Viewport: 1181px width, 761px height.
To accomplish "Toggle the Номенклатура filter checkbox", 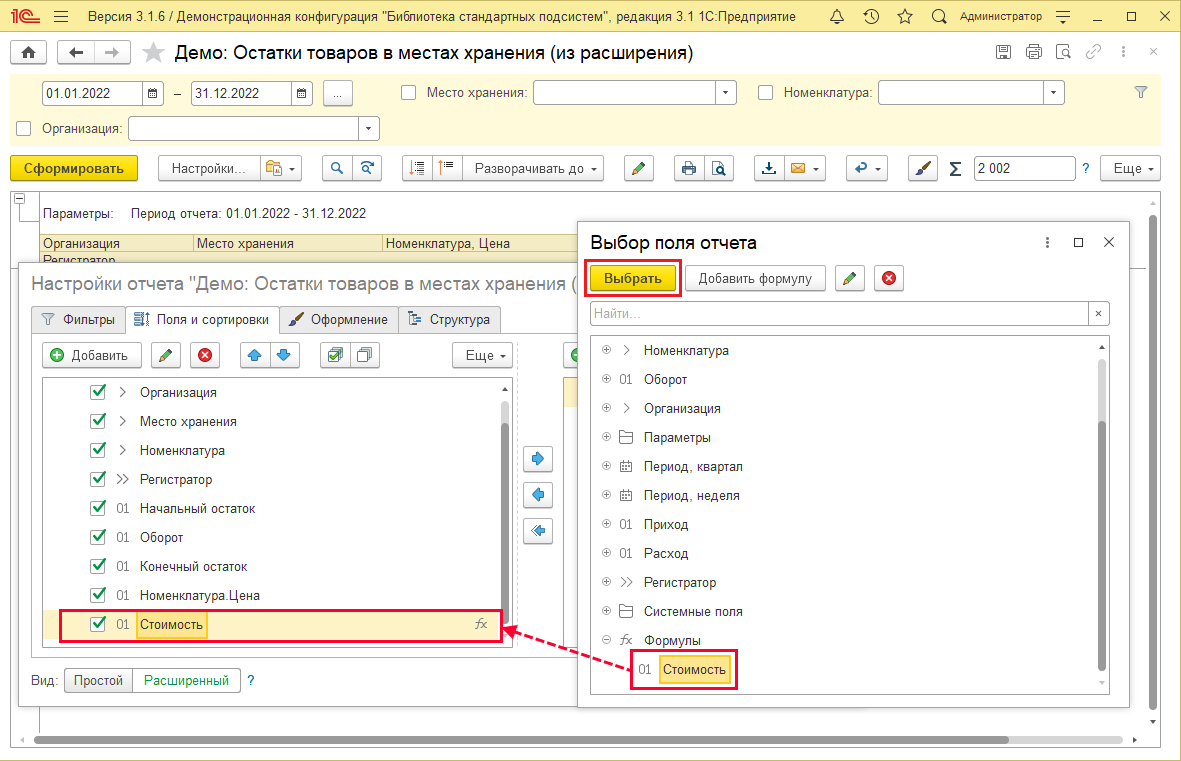I will click(765, 93).
